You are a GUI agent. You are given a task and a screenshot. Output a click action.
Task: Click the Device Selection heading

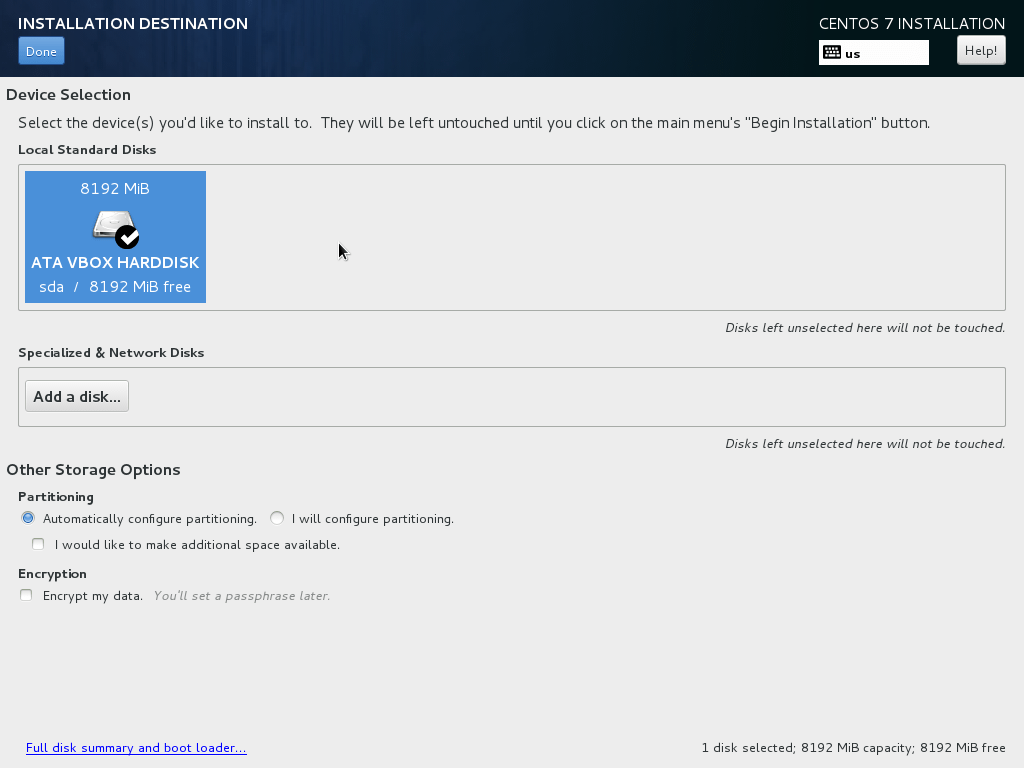pos(69,95)
